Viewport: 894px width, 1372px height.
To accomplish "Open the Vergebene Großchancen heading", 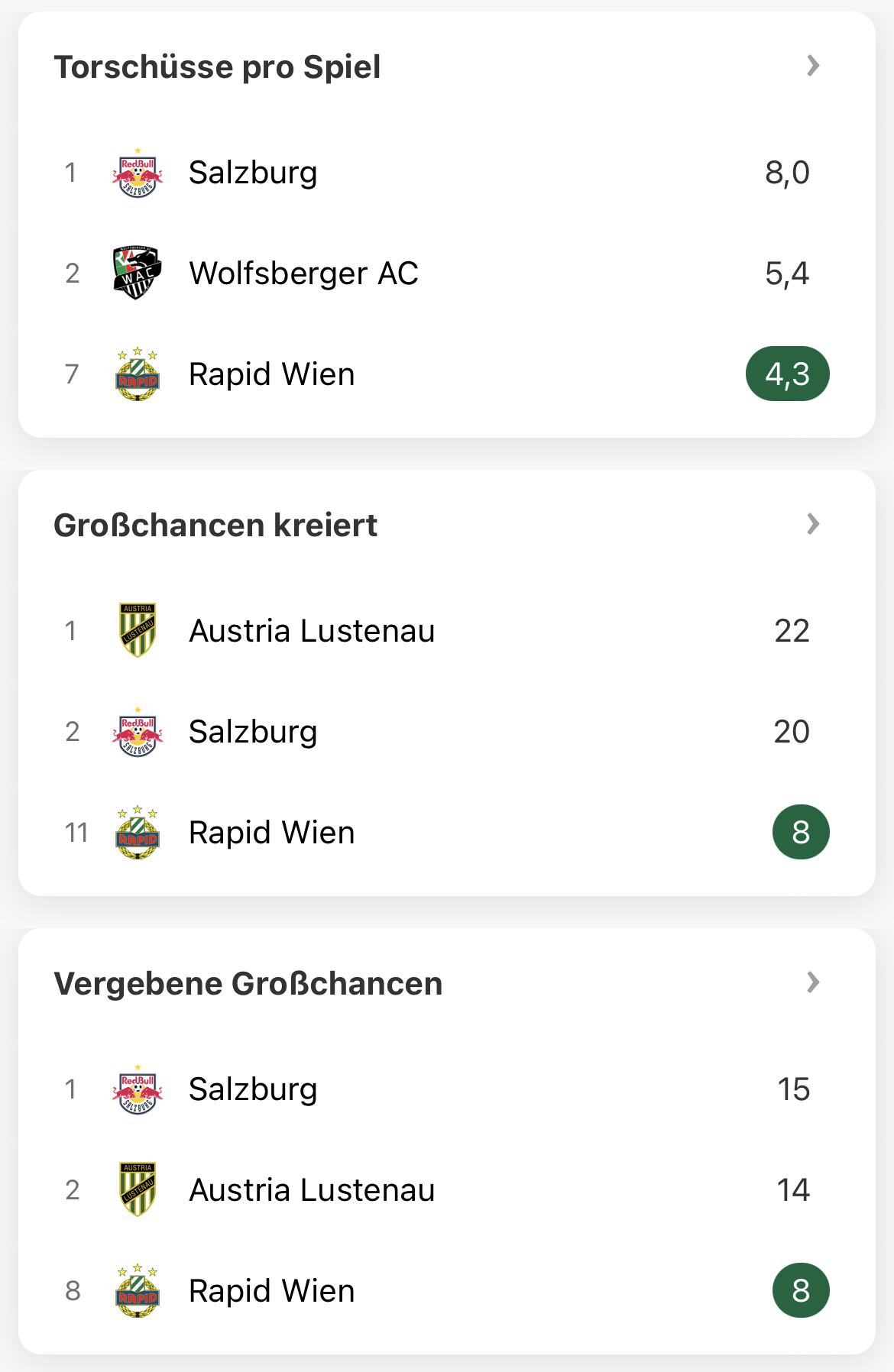I will click(248, 984).
